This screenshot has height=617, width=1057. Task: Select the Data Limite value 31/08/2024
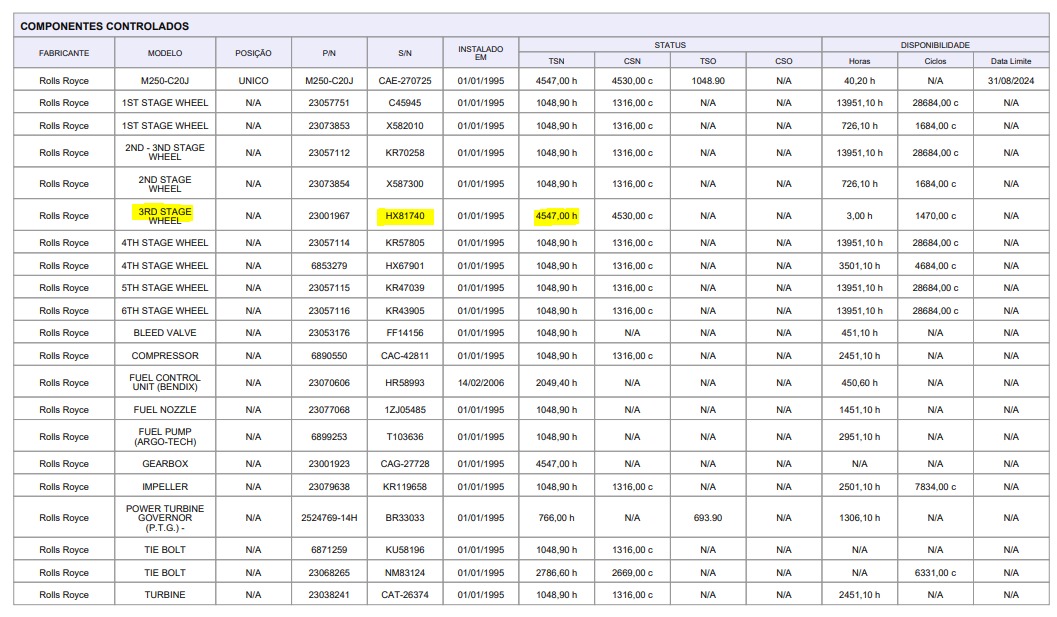(1010, 80)
